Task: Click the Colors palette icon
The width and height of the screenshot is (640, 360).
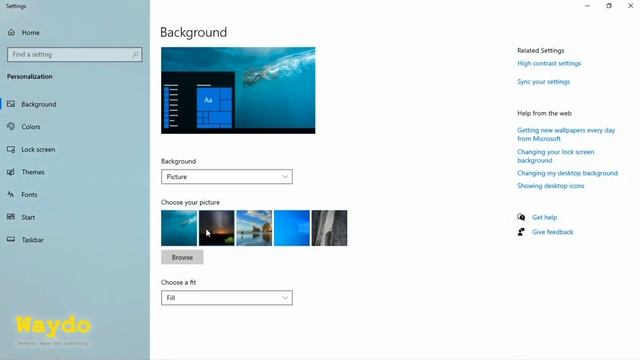Action: pyautogui.click(x=11, y=127)
